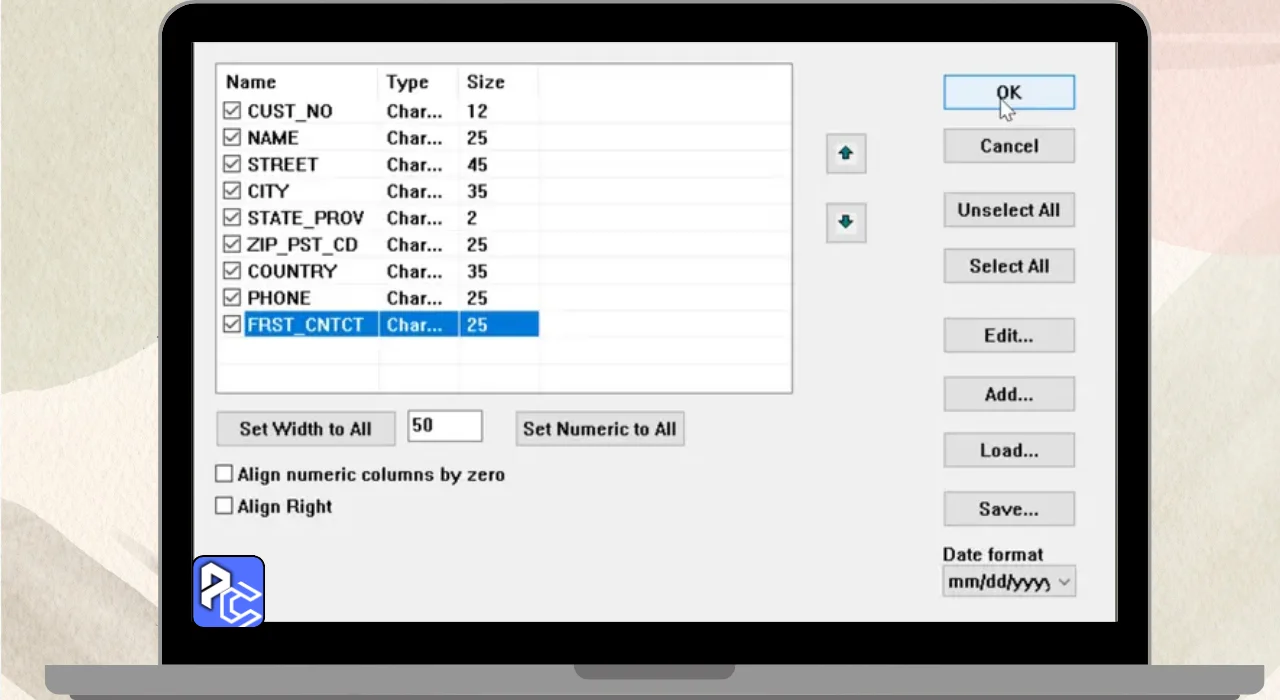
Task: Click the Cancel button
Action: 1009,146
